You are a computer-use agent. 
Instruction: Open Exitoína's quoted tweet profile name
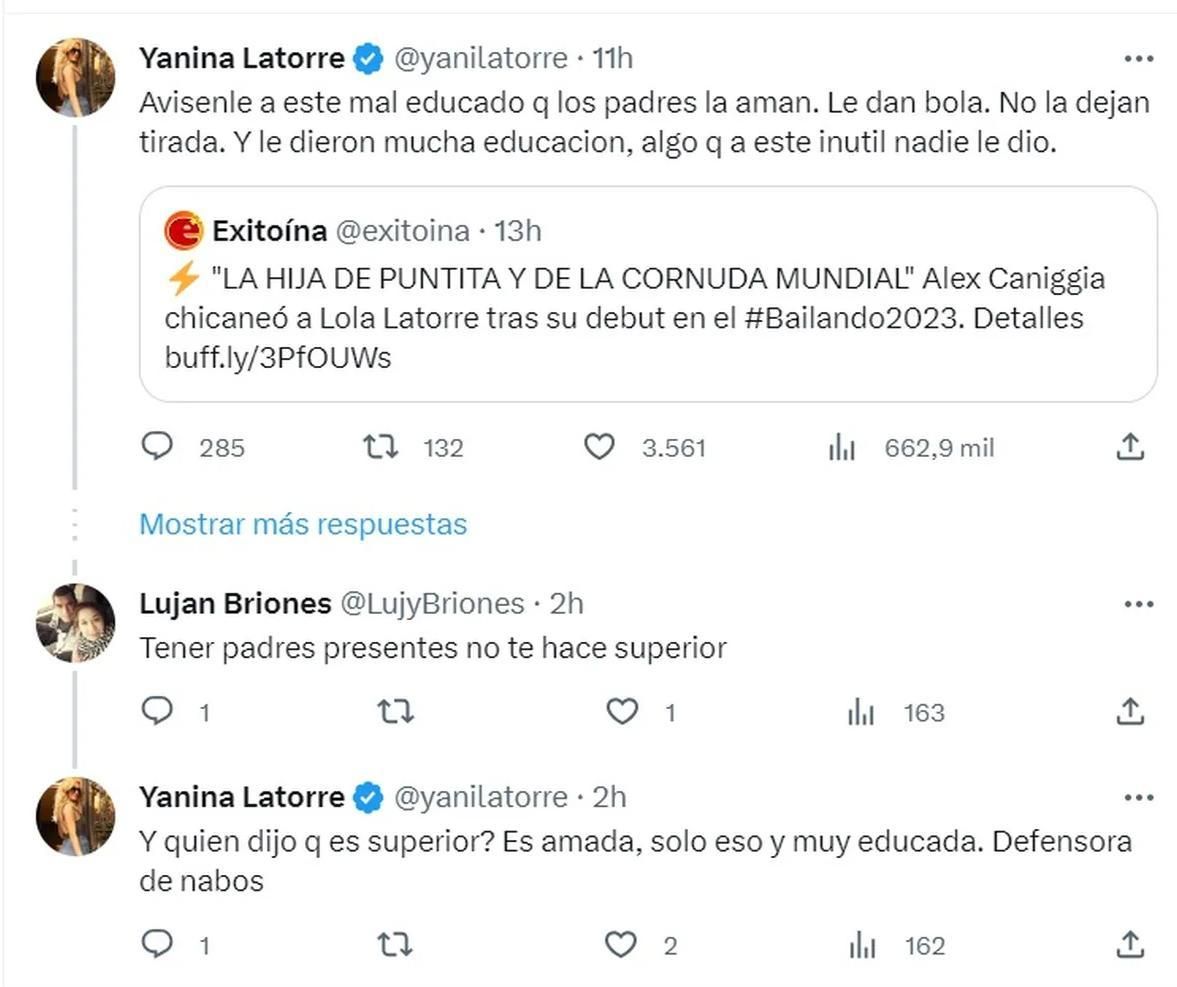tap(269, 232)
